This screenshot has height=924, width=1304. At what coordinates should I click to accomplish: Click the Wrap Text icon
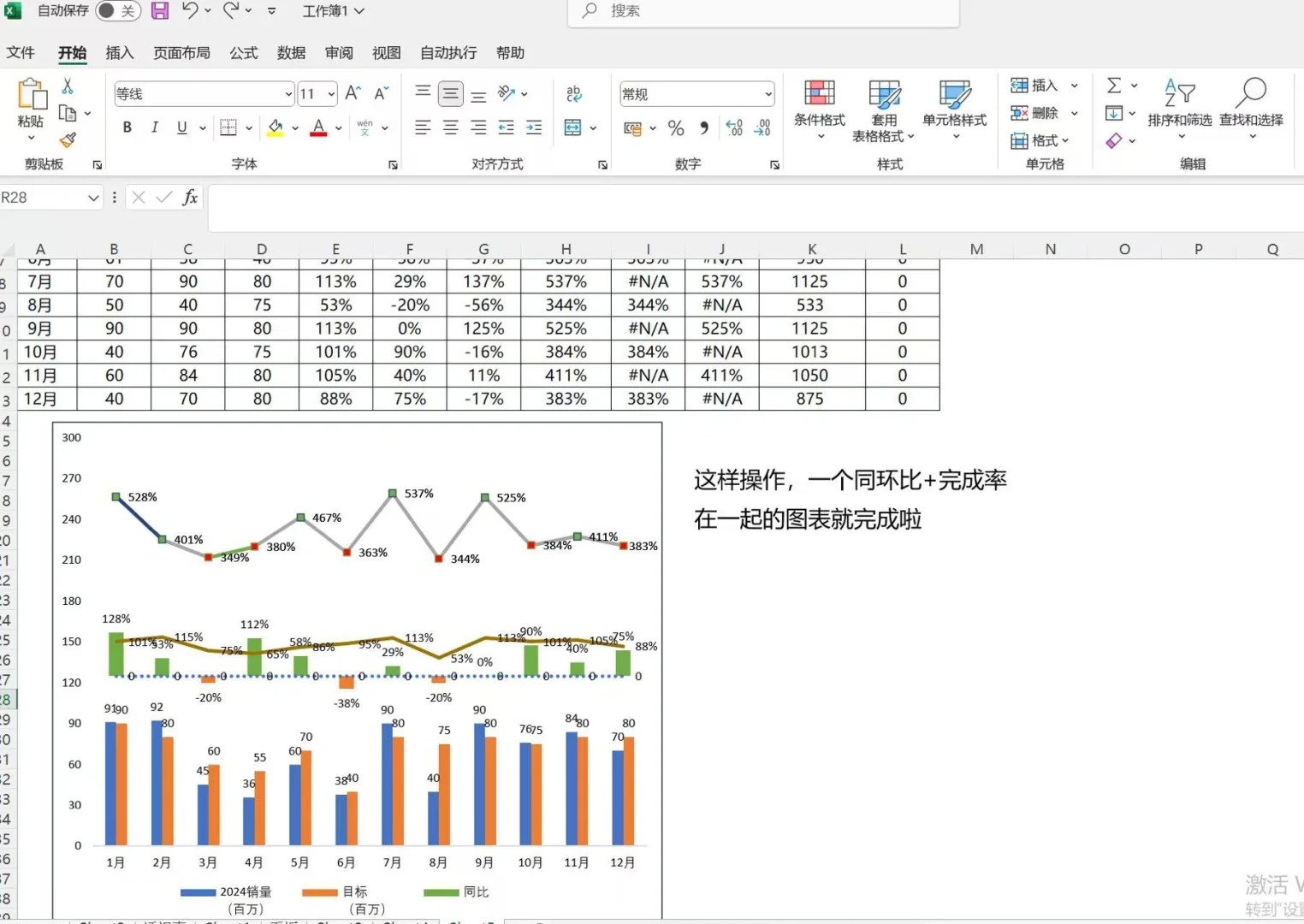point(574,93)
